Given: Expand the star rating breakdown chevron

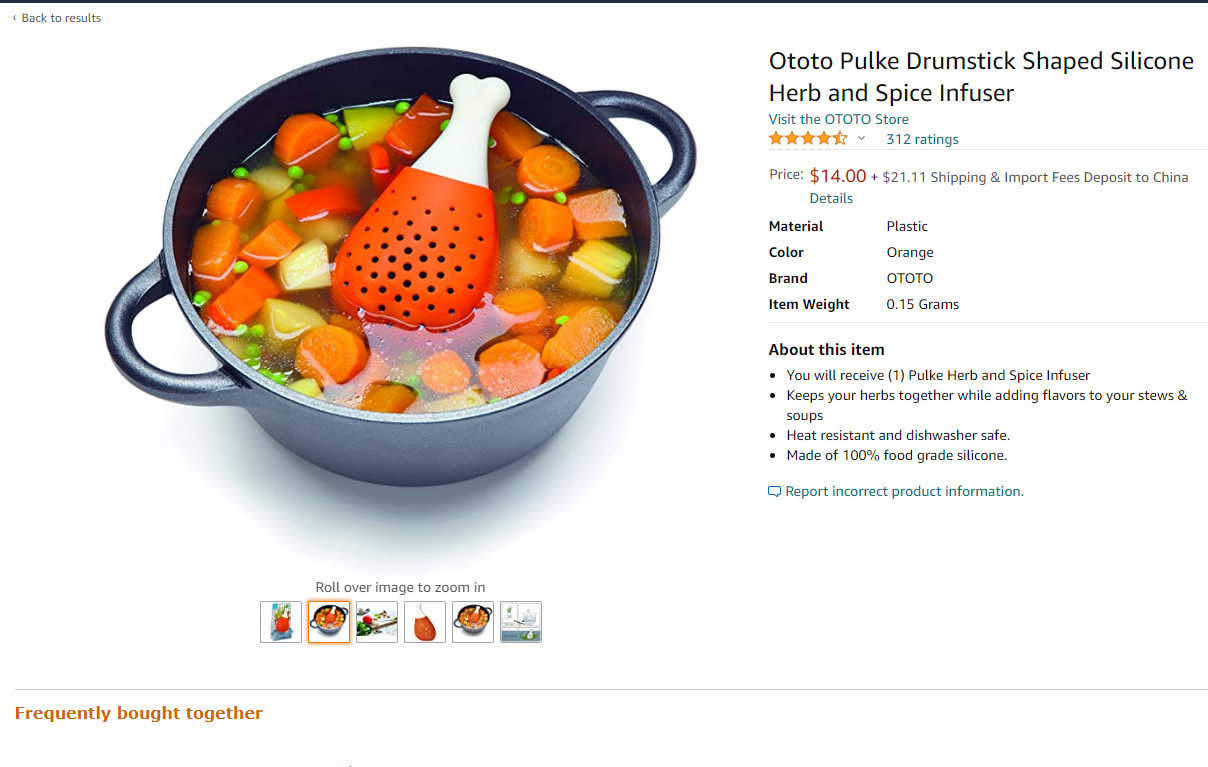Looking at the screenshot, I should pos(861,139).
